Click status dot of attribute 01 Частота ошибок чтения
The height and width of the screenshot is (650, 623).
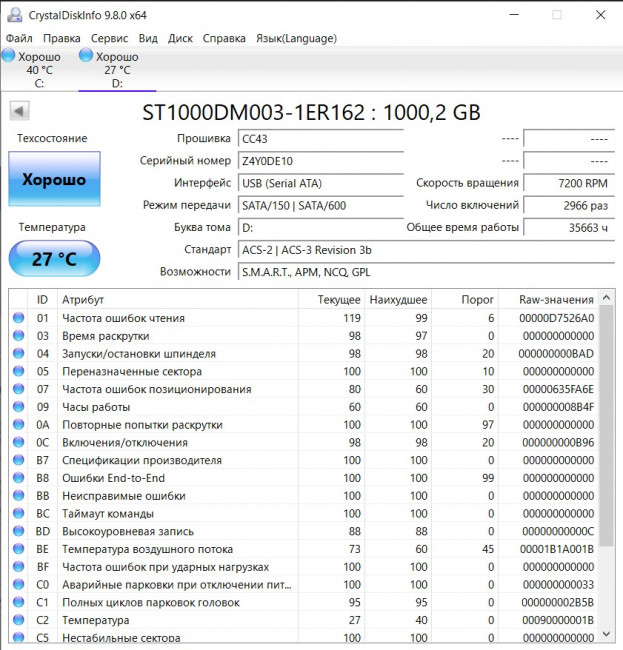click(18, 318)
